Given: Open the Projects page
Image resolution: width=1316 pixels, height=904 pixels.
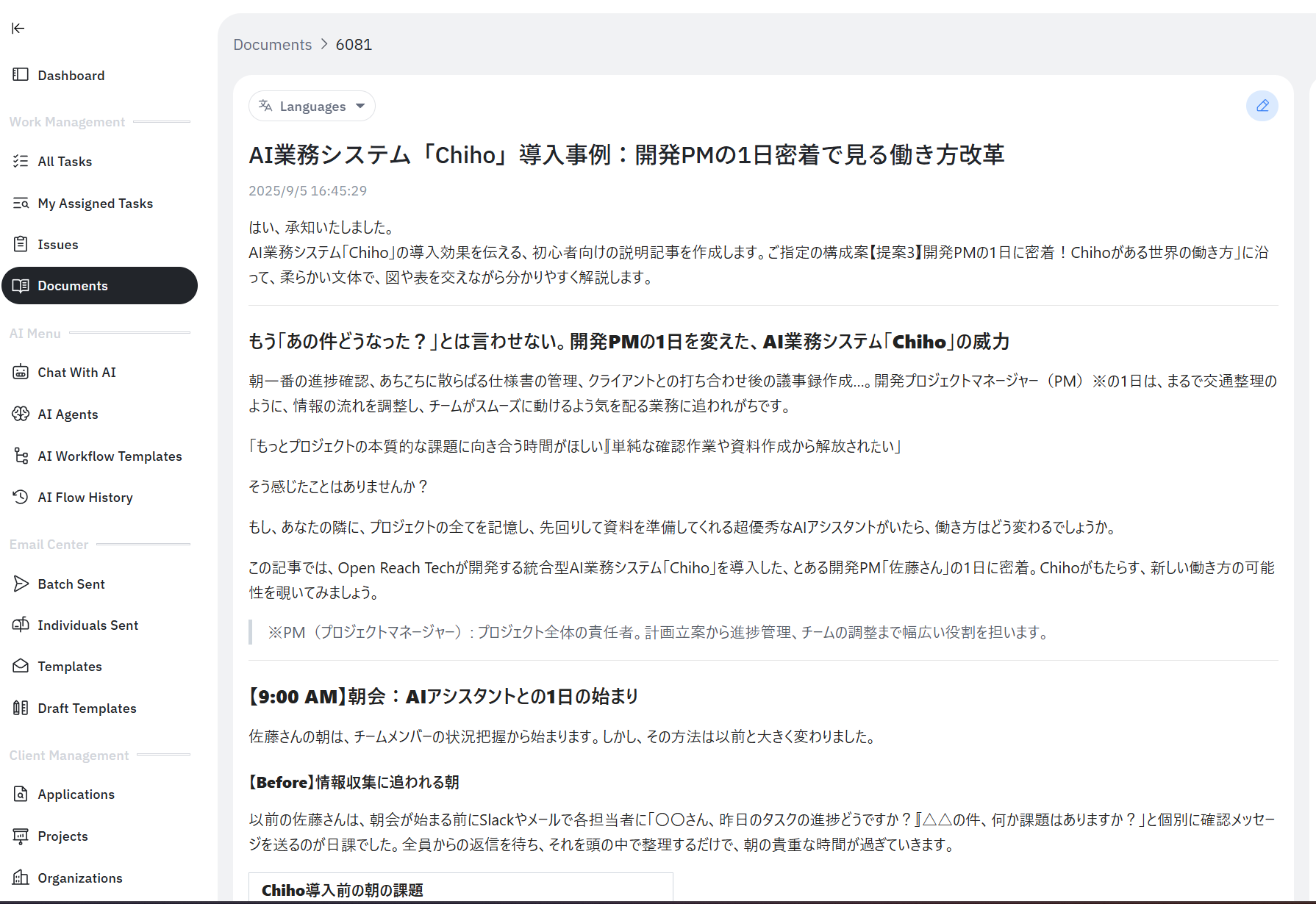Looking at the screenshot, I should 62,836.
